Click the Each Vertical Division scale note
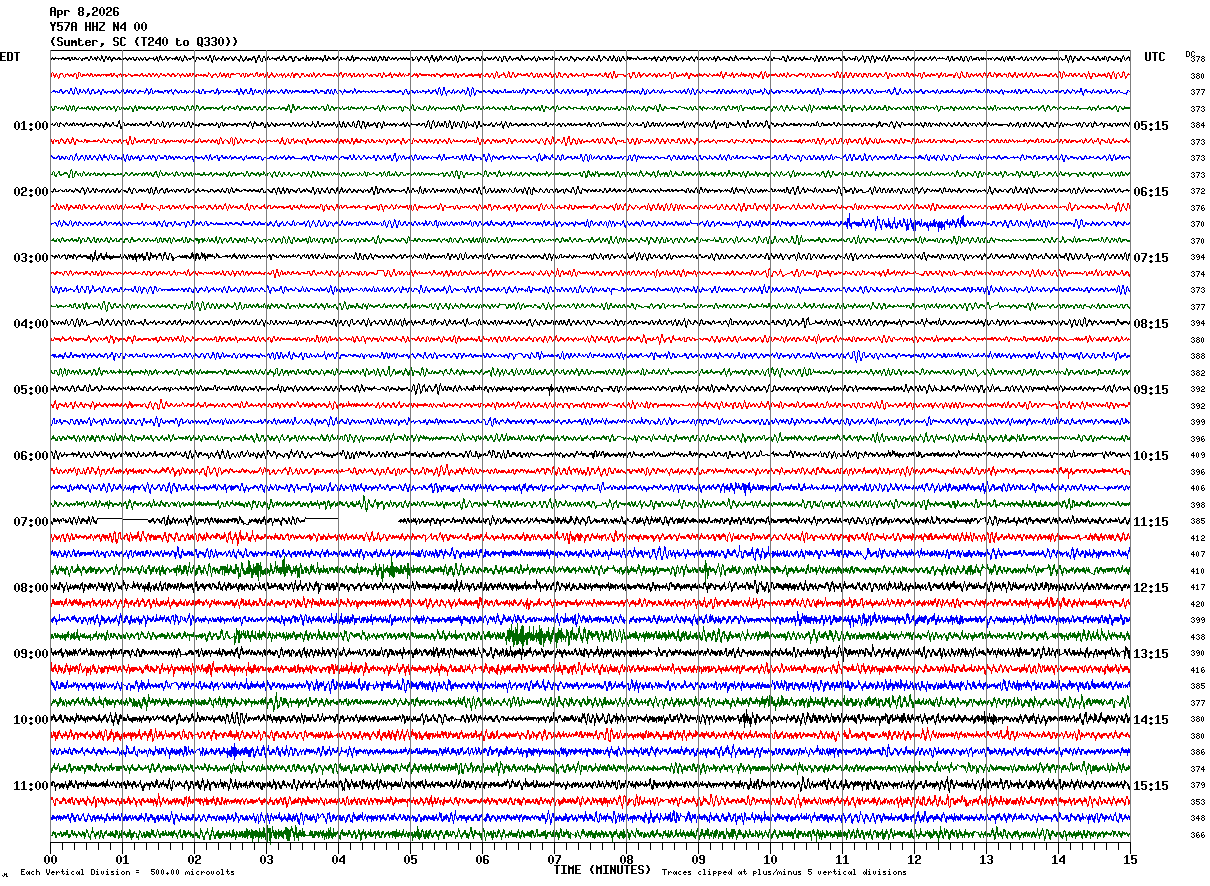1210x886 pixels. coord(127,873)
